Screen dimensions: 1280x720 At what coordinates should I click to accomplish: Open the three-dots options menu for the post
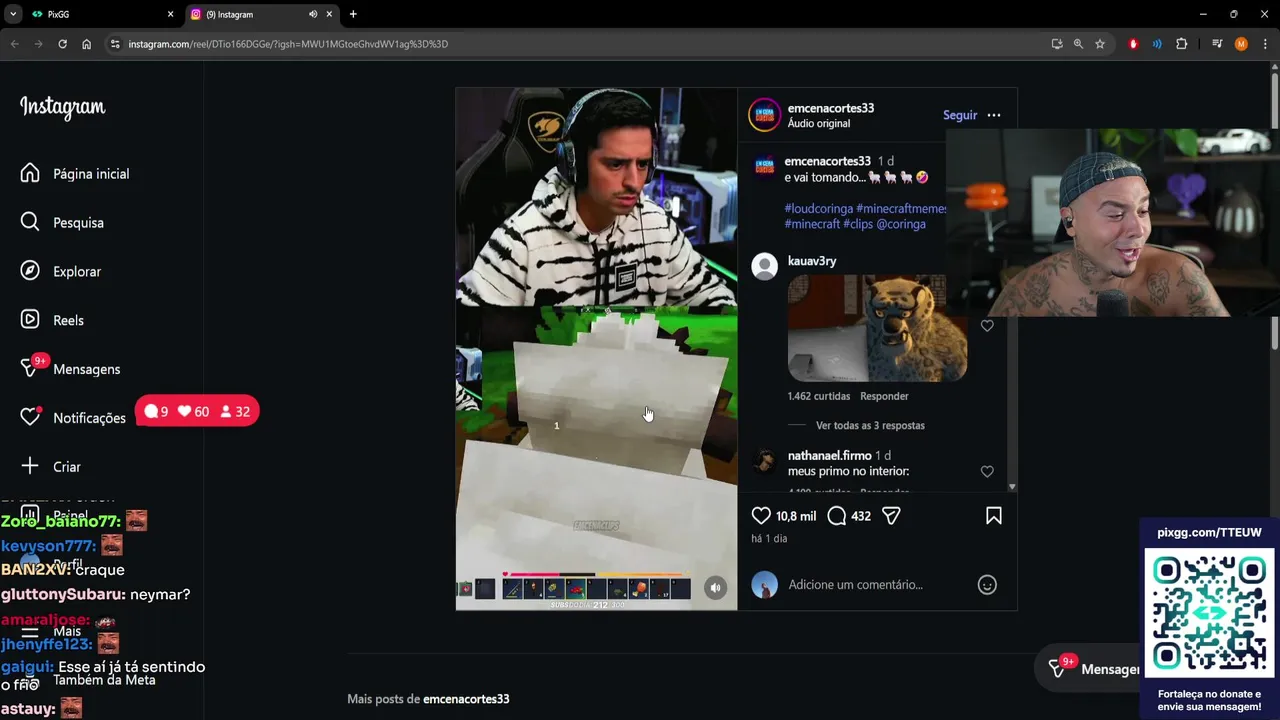[994, 115]
